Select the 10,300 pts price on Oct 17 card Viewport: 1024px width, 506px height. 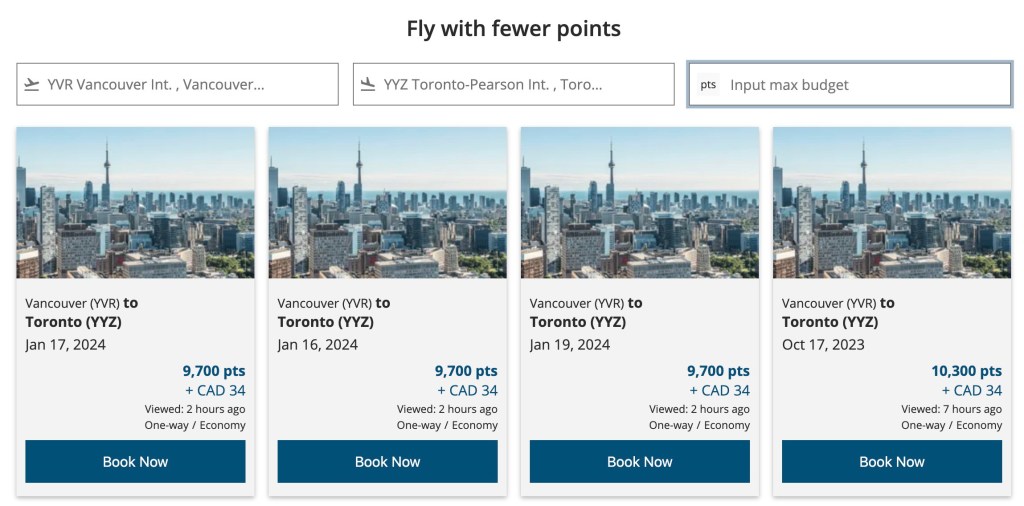[966, 371]
